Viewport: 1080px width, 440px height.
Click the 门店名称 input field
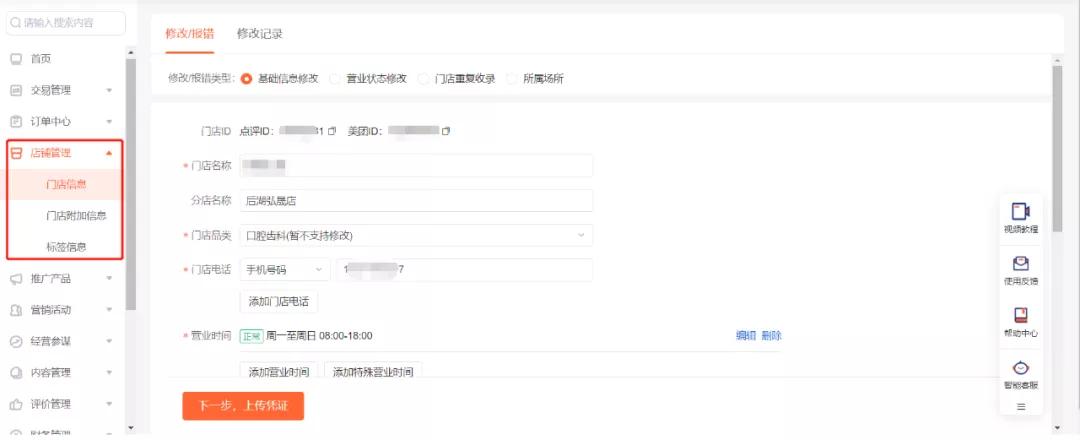[416, 166]
